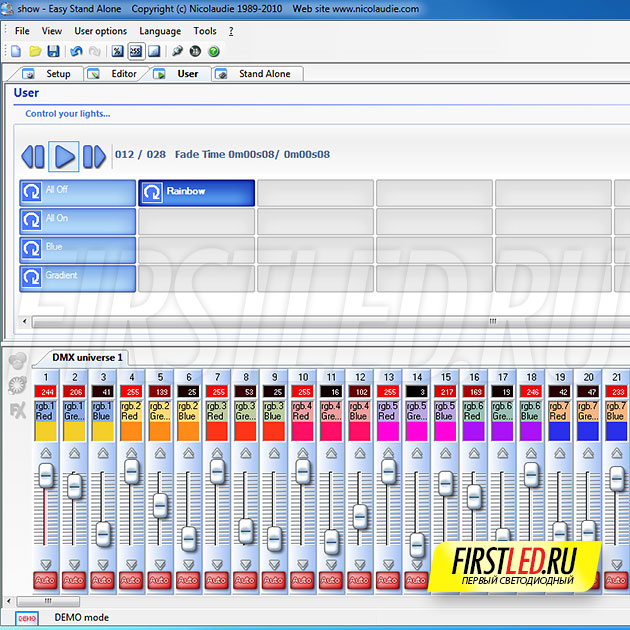Open the User options menu

pyautogui.click(x=100, y=31)
